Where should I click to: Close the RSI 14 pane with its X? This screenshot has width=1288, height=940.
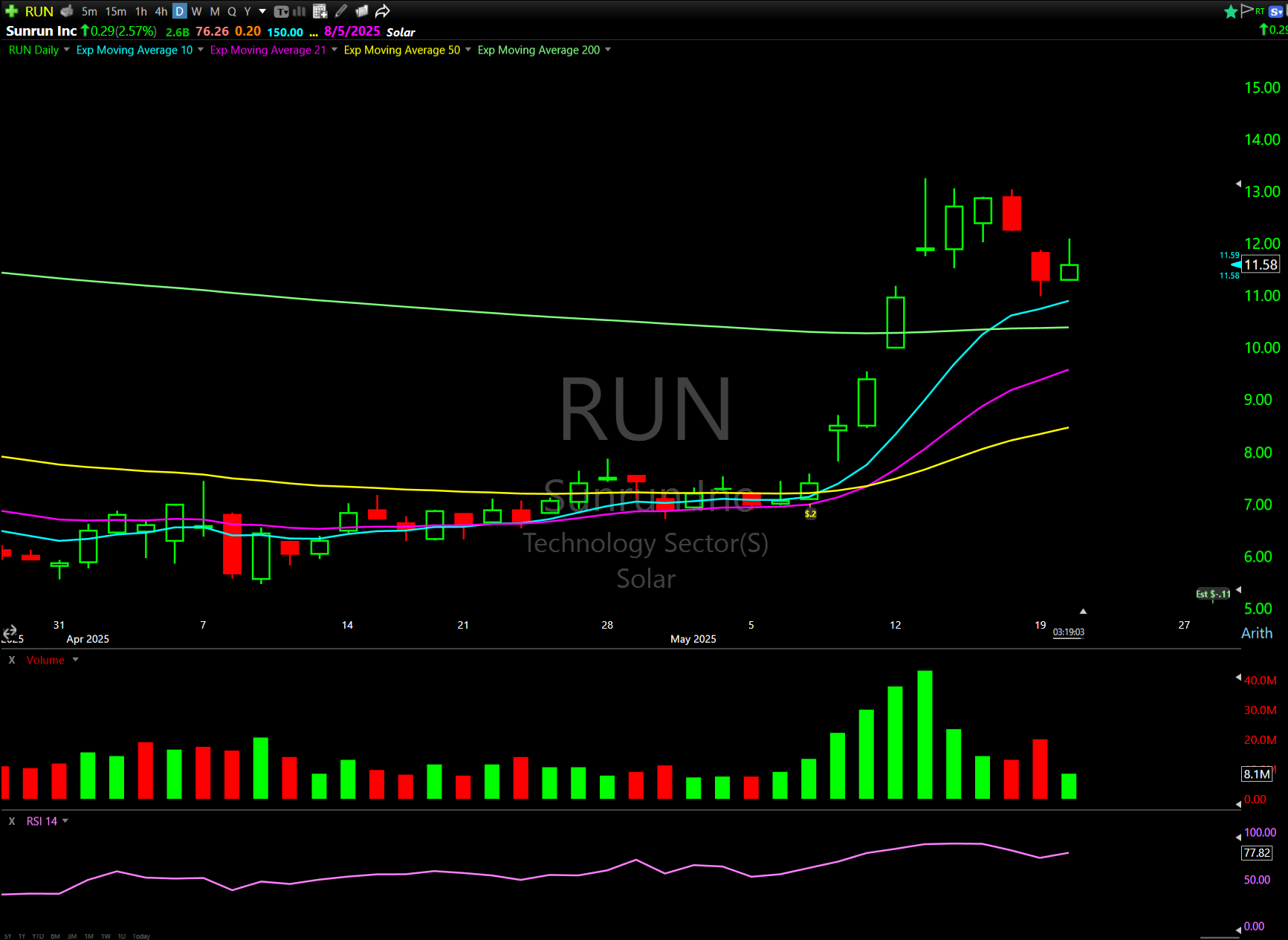tap(12, 821)
